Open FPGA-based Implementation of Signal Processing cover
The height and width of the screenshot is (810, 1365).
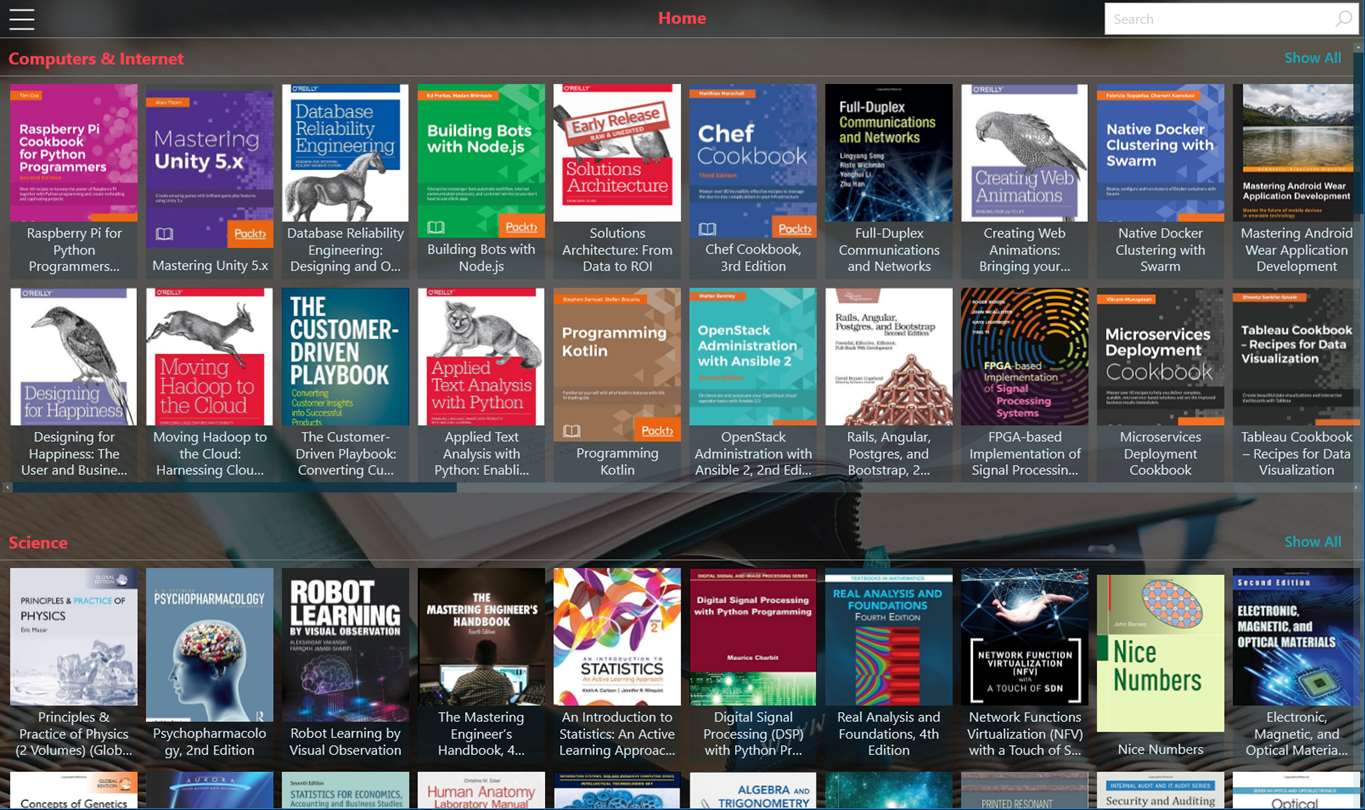(x=1026, y=357)
